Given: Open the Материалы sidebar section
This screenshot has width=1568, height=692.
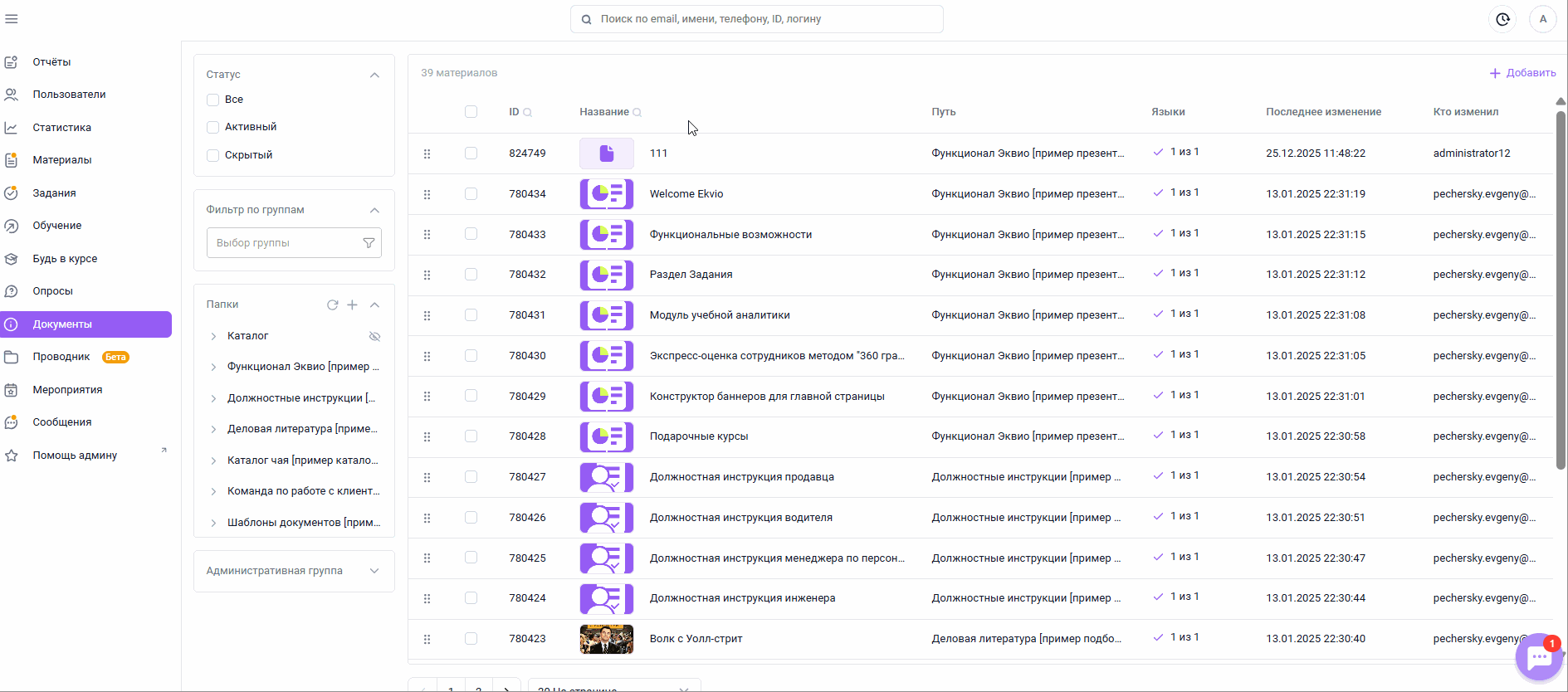Looking at the screenshot, I should [x=62, y=160].
